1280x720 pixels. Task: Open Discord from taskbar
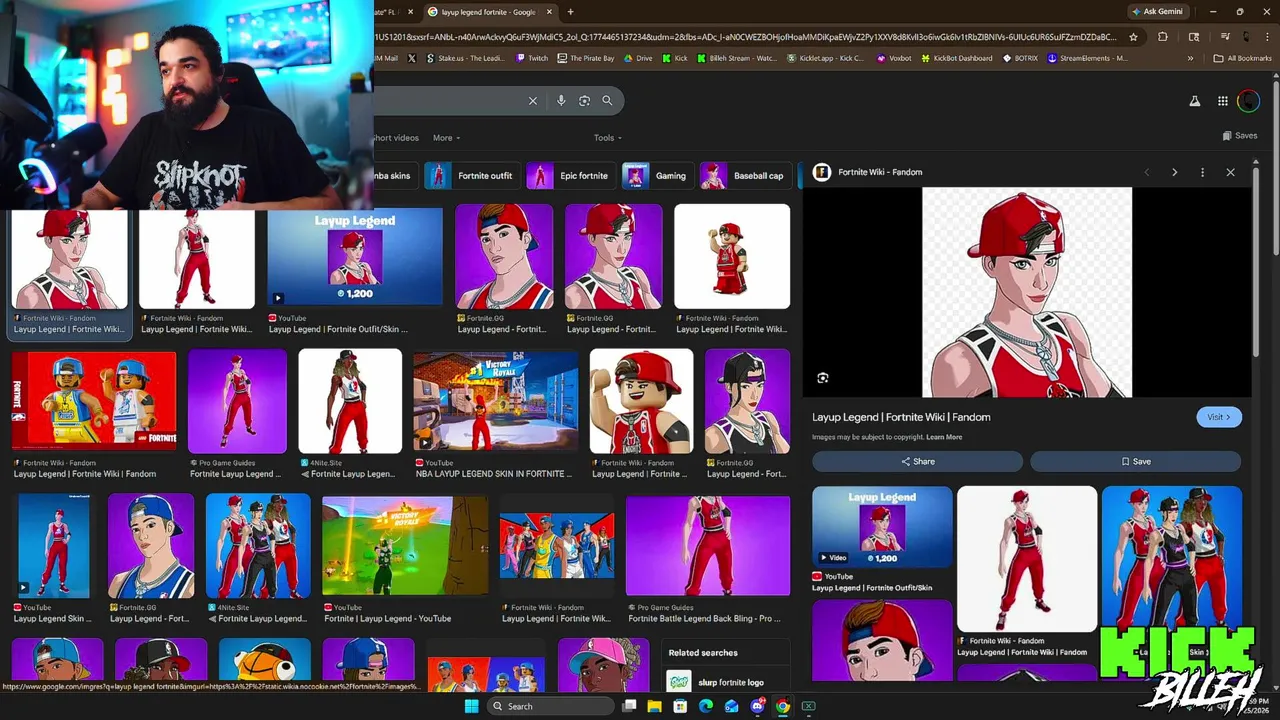(757, 706)
